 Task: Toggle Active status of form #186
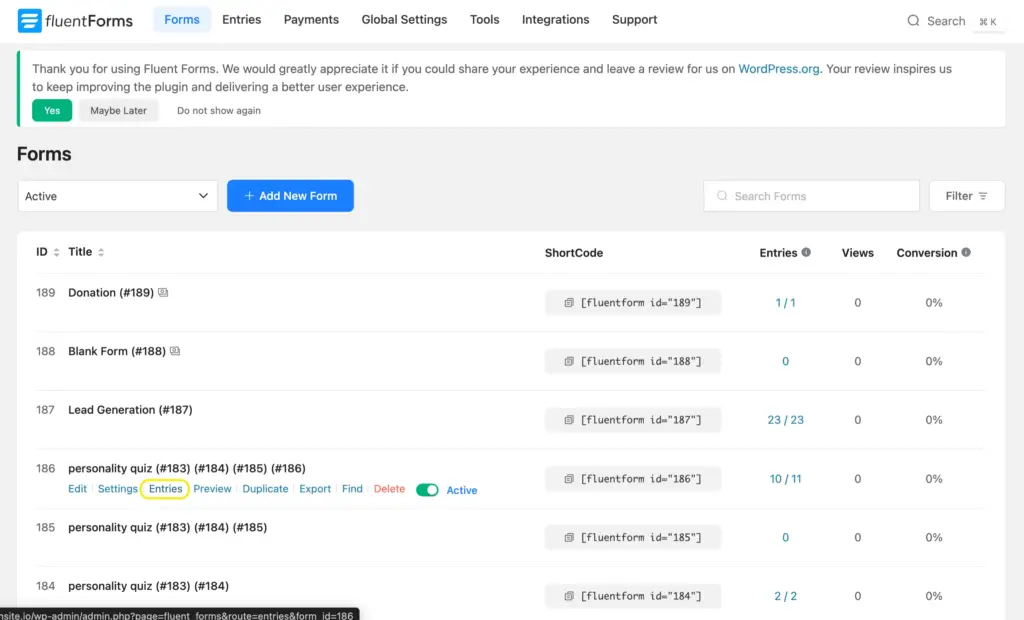pos(427,490)
